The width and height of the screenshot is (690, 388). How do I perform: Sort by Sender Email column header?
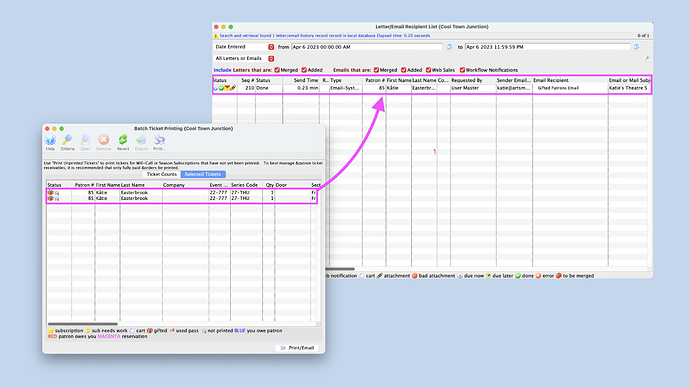click(x=514, y=81)
